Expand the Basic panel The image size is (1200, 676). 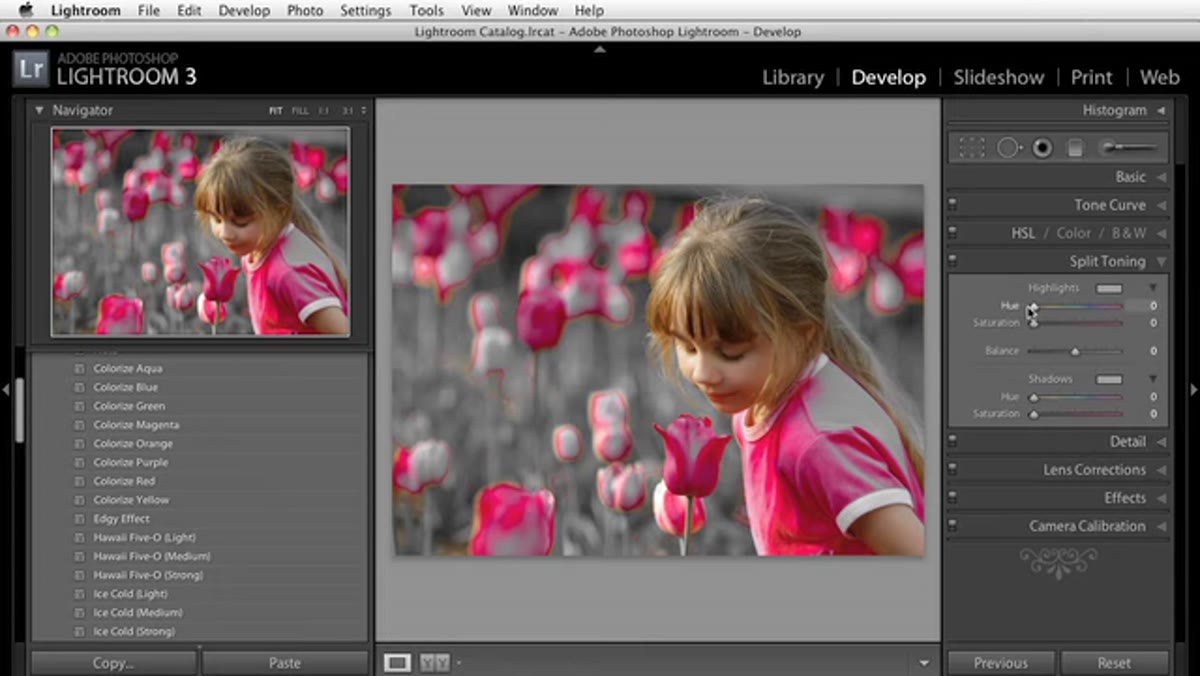[1161, 177]
